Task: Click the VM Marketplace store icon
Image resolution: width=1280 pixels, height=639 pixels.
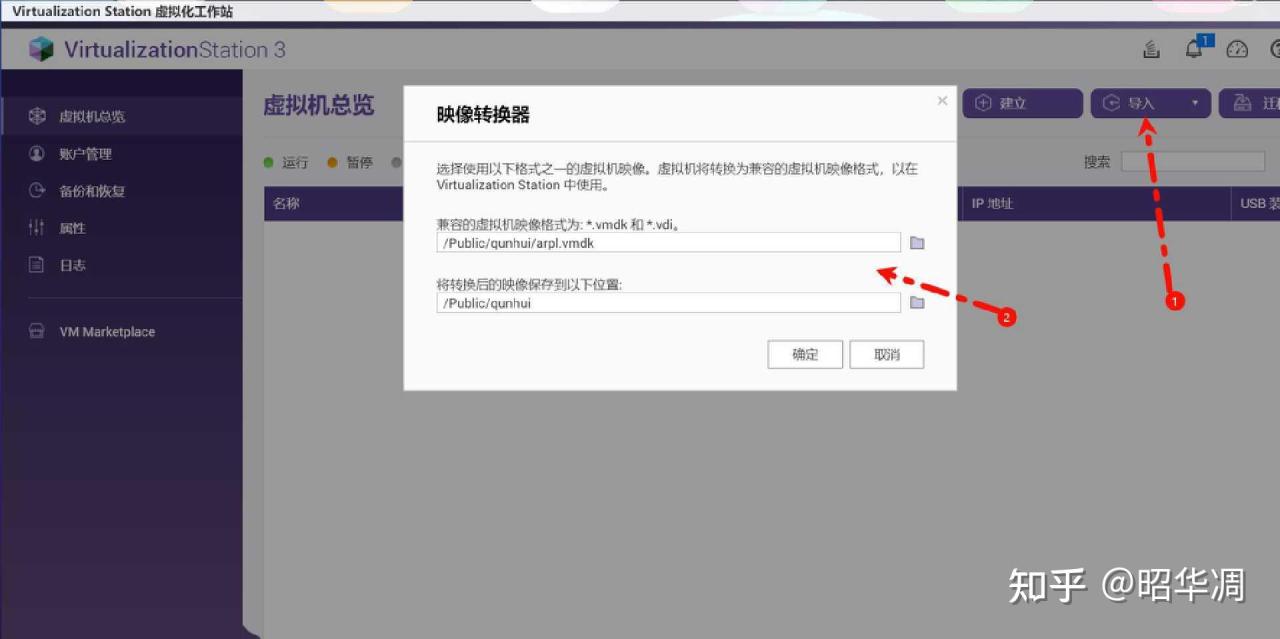Action: (x=37, y=331)
